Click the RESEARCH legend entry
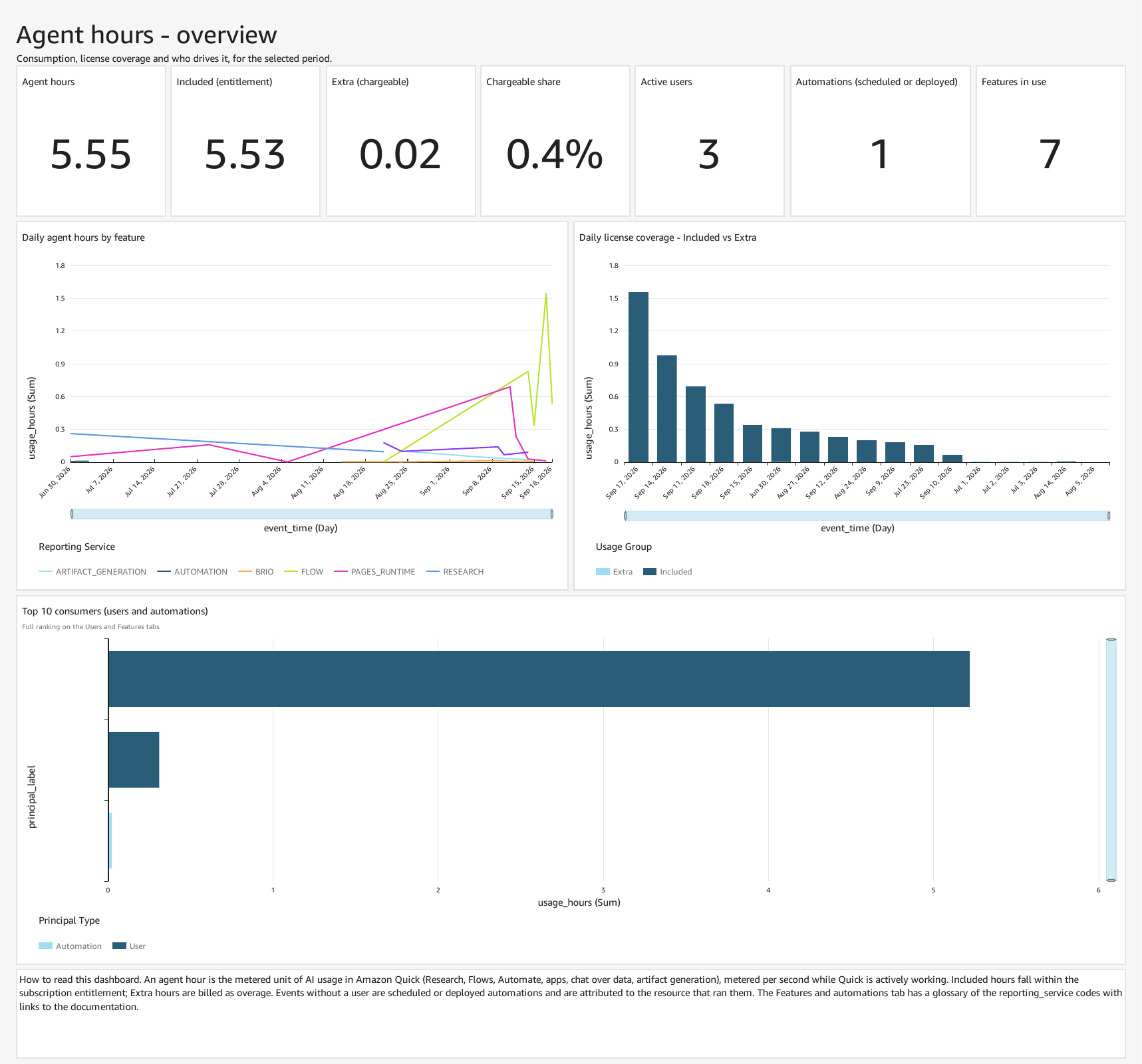Viewport: 1142px width, 1064px height. tap(455, 572)
